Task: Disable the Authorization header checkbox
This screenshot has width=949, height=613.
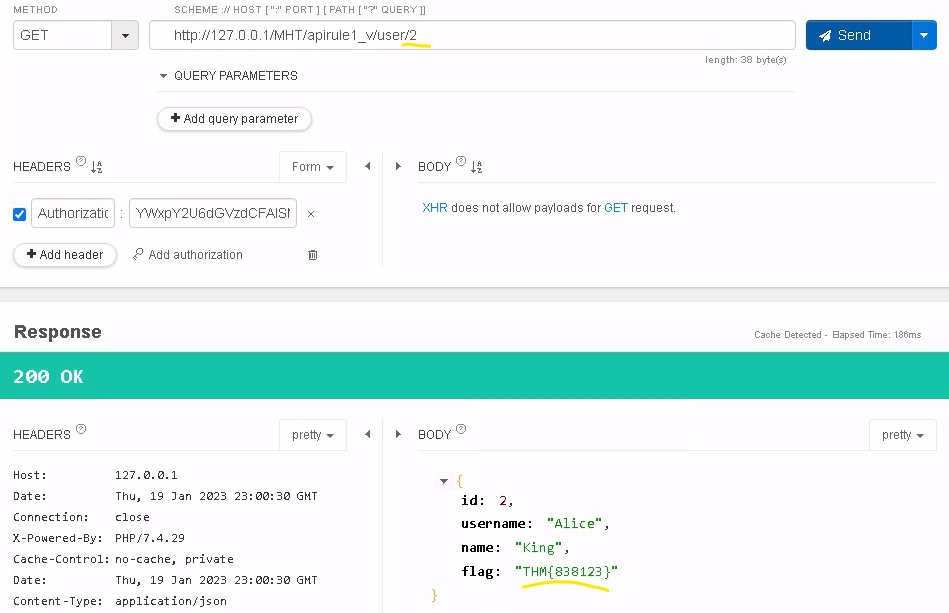Action: [x=19, y=214]
